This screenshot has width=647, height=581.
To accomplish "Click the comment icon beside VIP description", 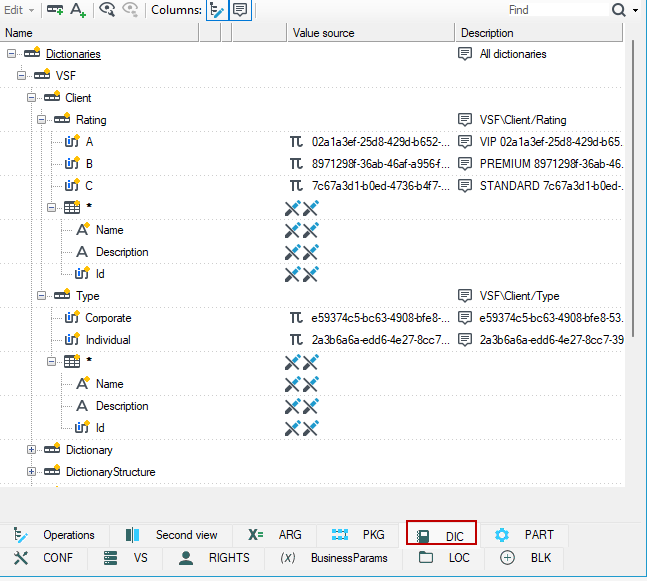I will tap(465, 142).
